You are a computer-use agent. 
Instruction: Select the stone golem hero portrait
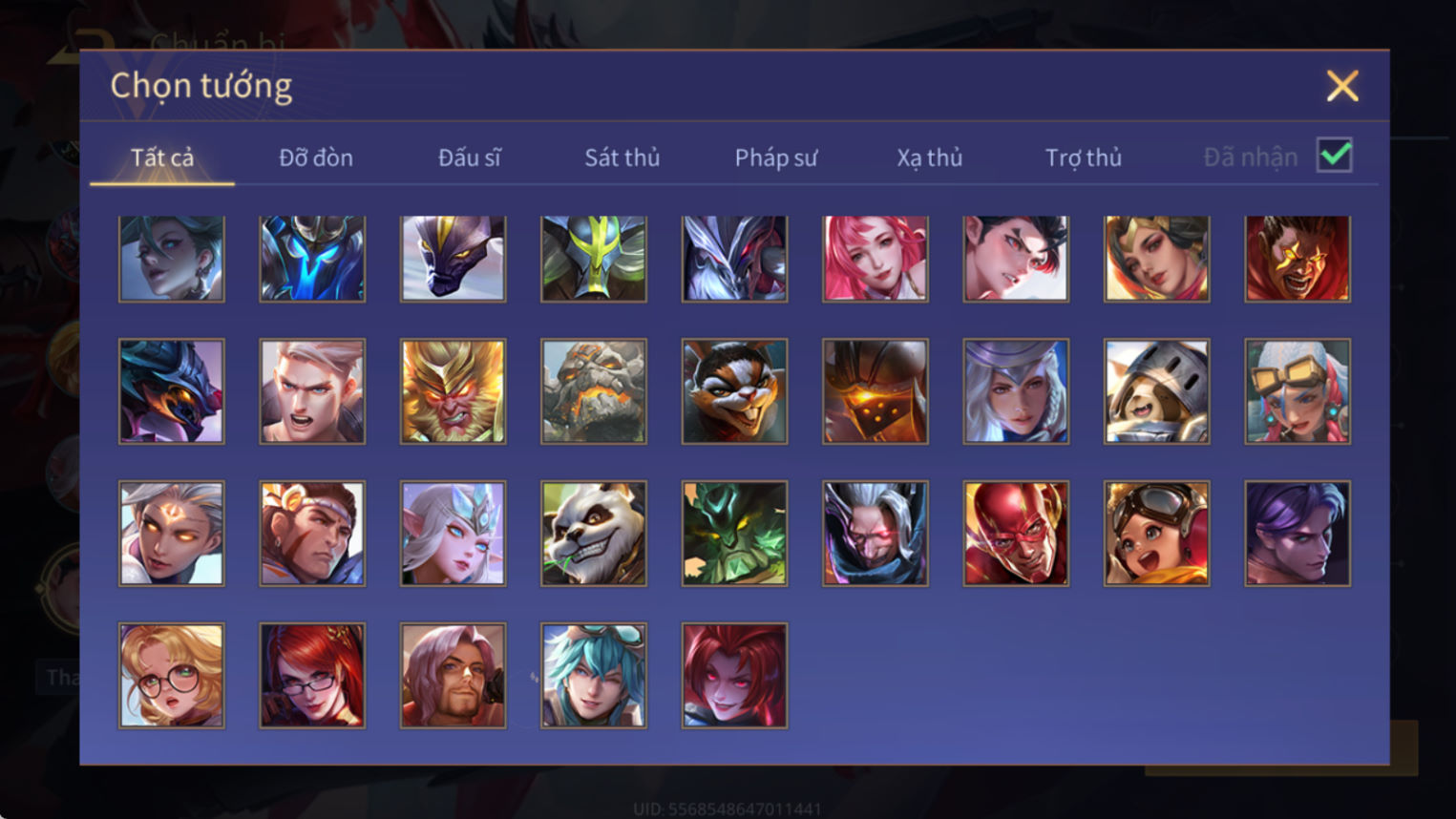pyautogui.click(x=594, y=391)
